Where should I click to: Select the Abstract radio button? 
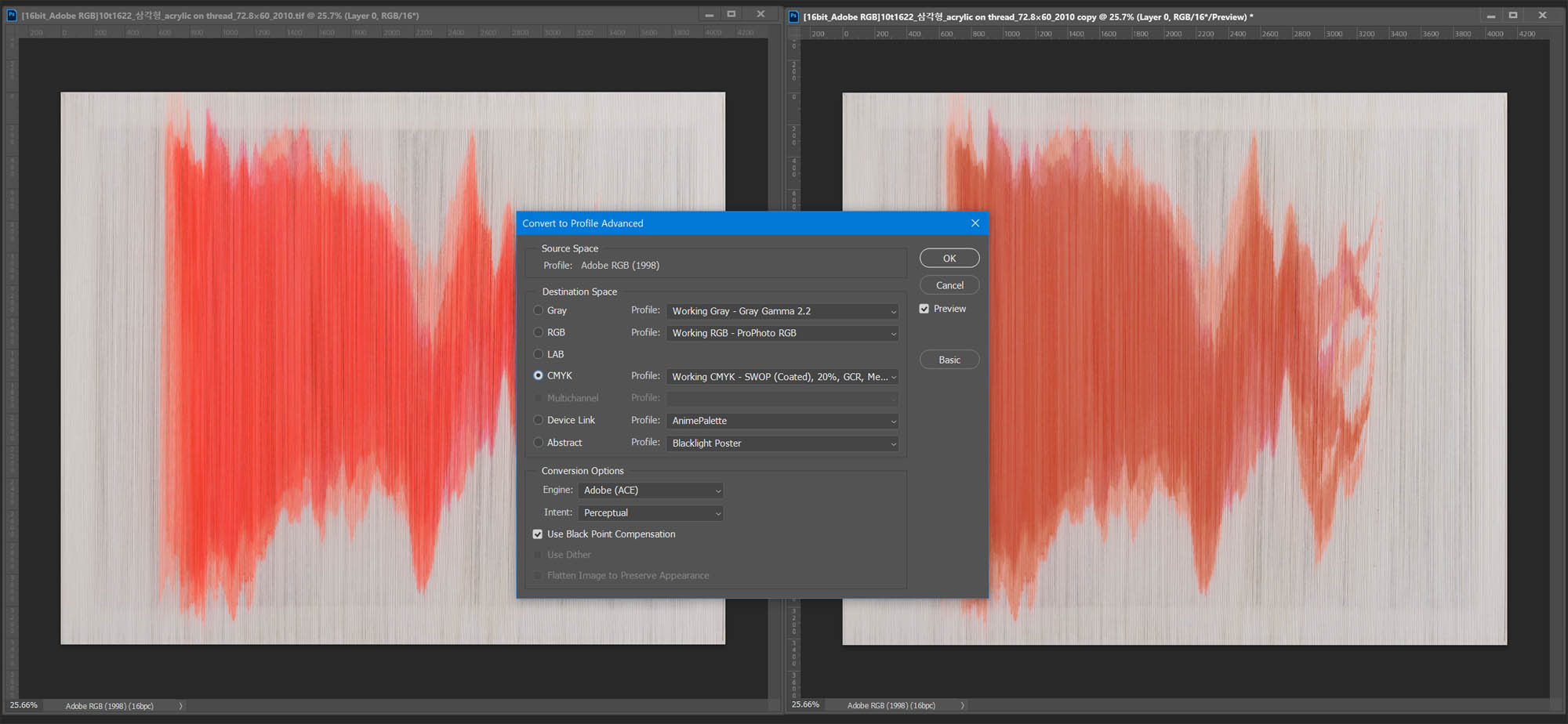(539, 443)
